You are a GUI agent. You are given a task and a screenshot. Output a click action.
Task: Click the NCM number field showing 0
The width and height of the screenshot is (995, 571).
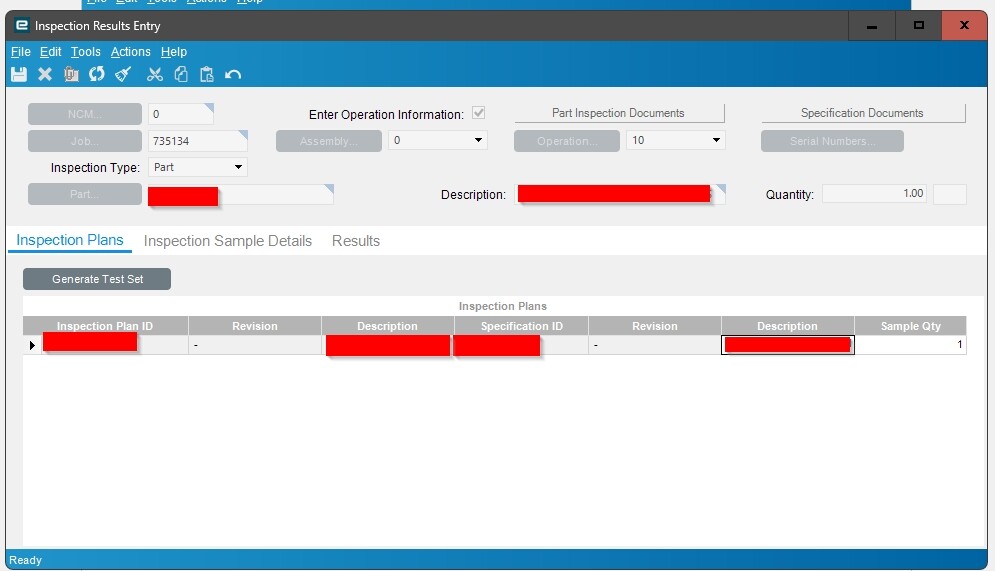(x=180, y=114)
